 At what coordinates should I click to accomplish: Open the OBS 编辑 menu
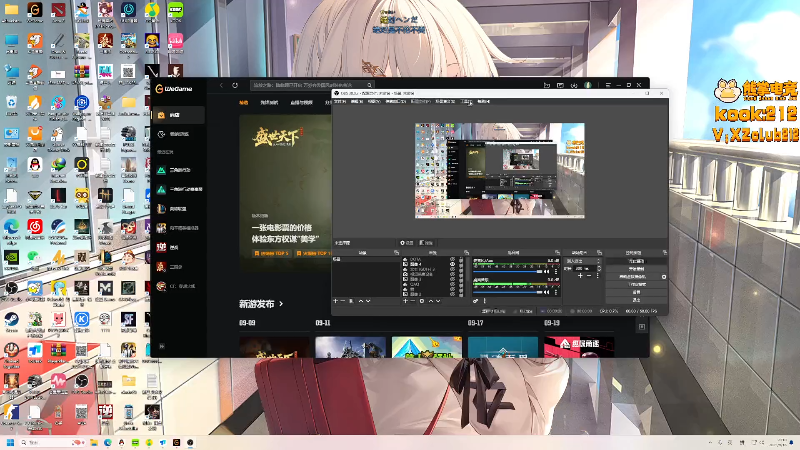click(357, 102)
